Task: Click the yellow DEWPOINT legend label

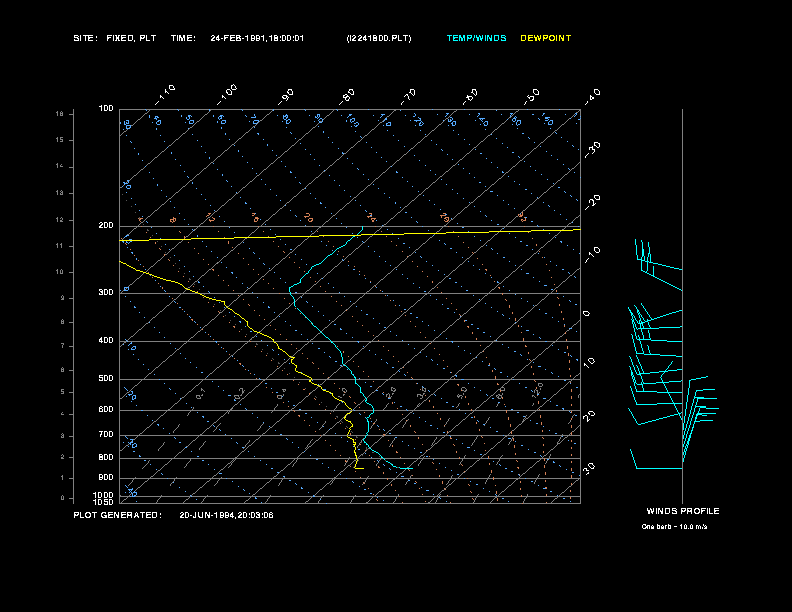Action: 546,38
